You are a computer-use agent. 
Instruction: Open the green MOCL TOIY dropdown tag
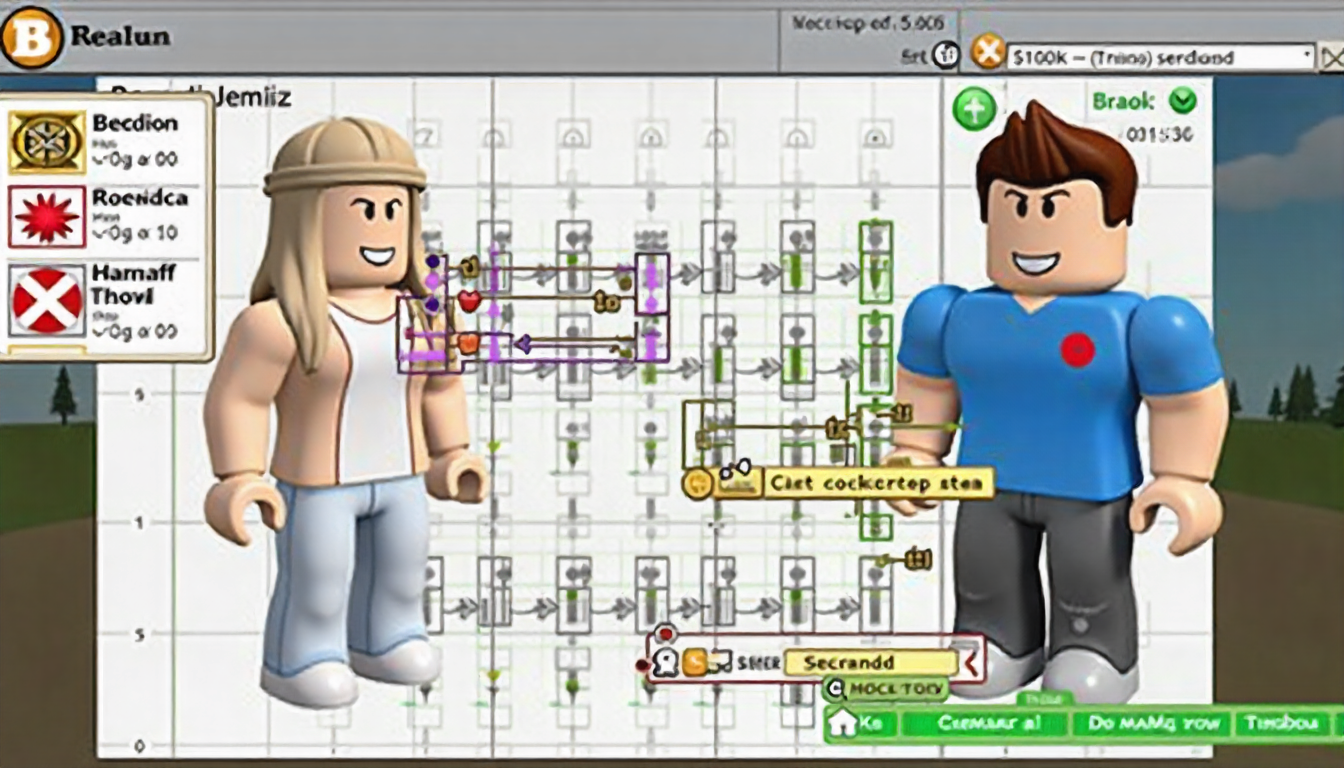point(883,689)
